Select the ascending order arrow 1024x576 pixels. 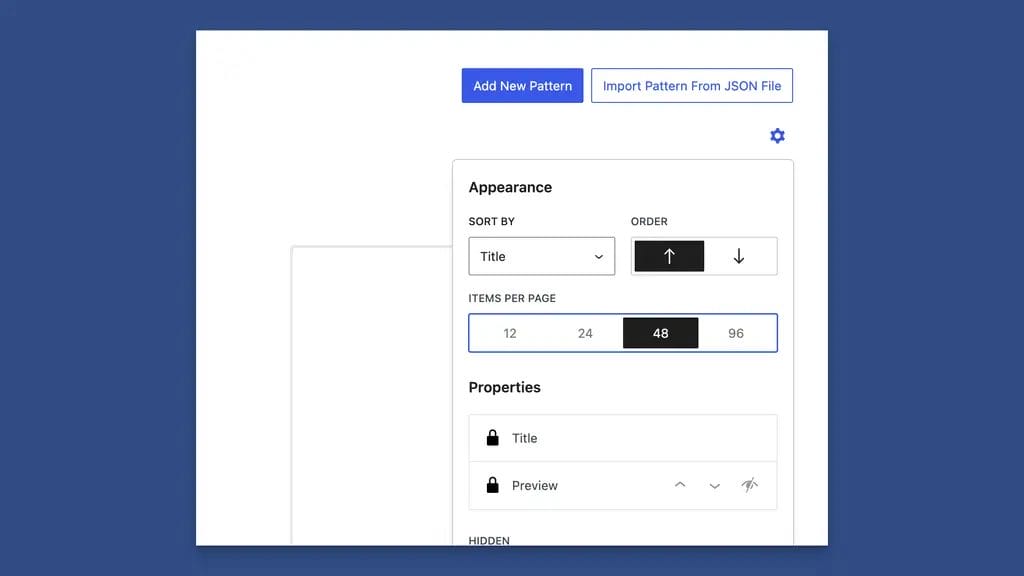[668, 256]
